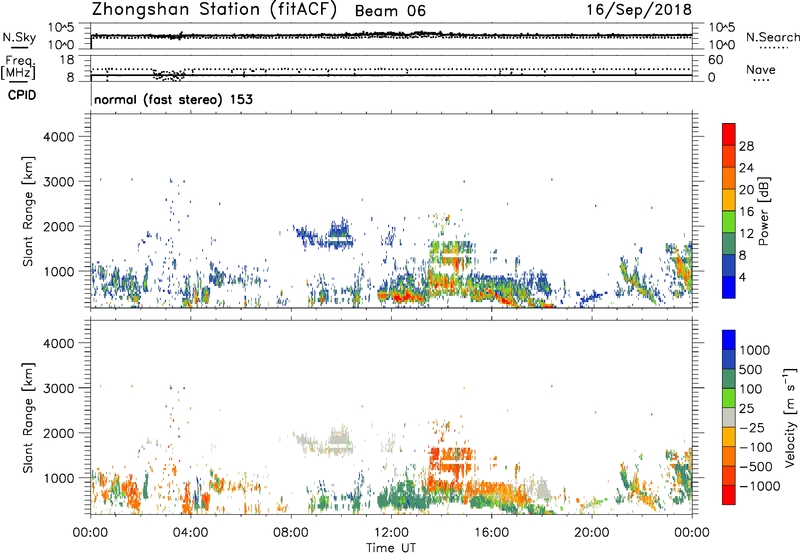Click the '12:00' time axis label

point(391,533)
